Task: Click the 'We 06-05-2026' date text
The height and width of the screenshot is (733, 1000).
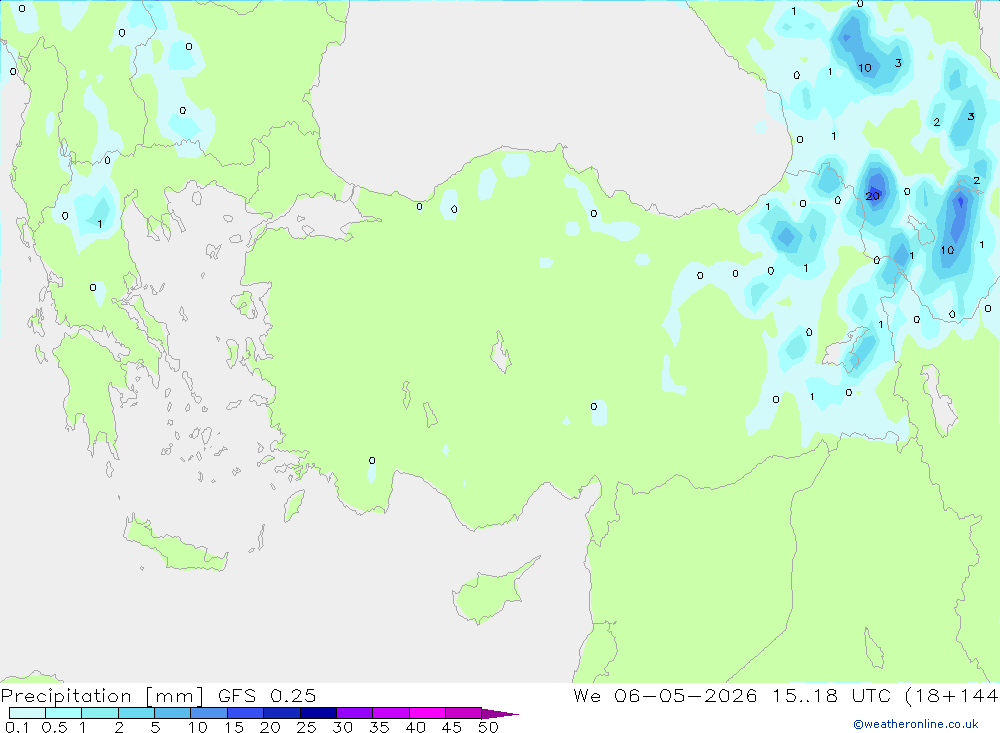Action: [x=665, y=695]
